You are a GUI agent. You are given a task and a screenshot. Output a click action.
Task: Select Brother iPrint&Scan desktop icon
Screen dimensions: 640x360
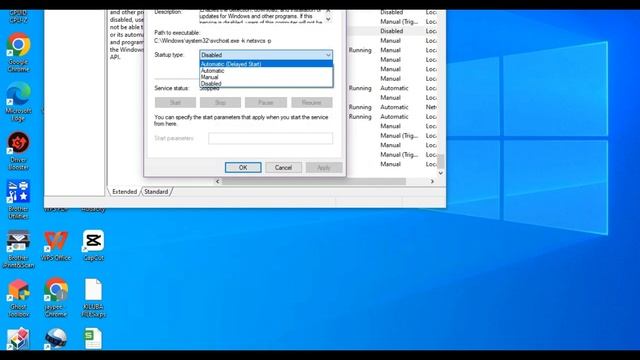point(18,249)
